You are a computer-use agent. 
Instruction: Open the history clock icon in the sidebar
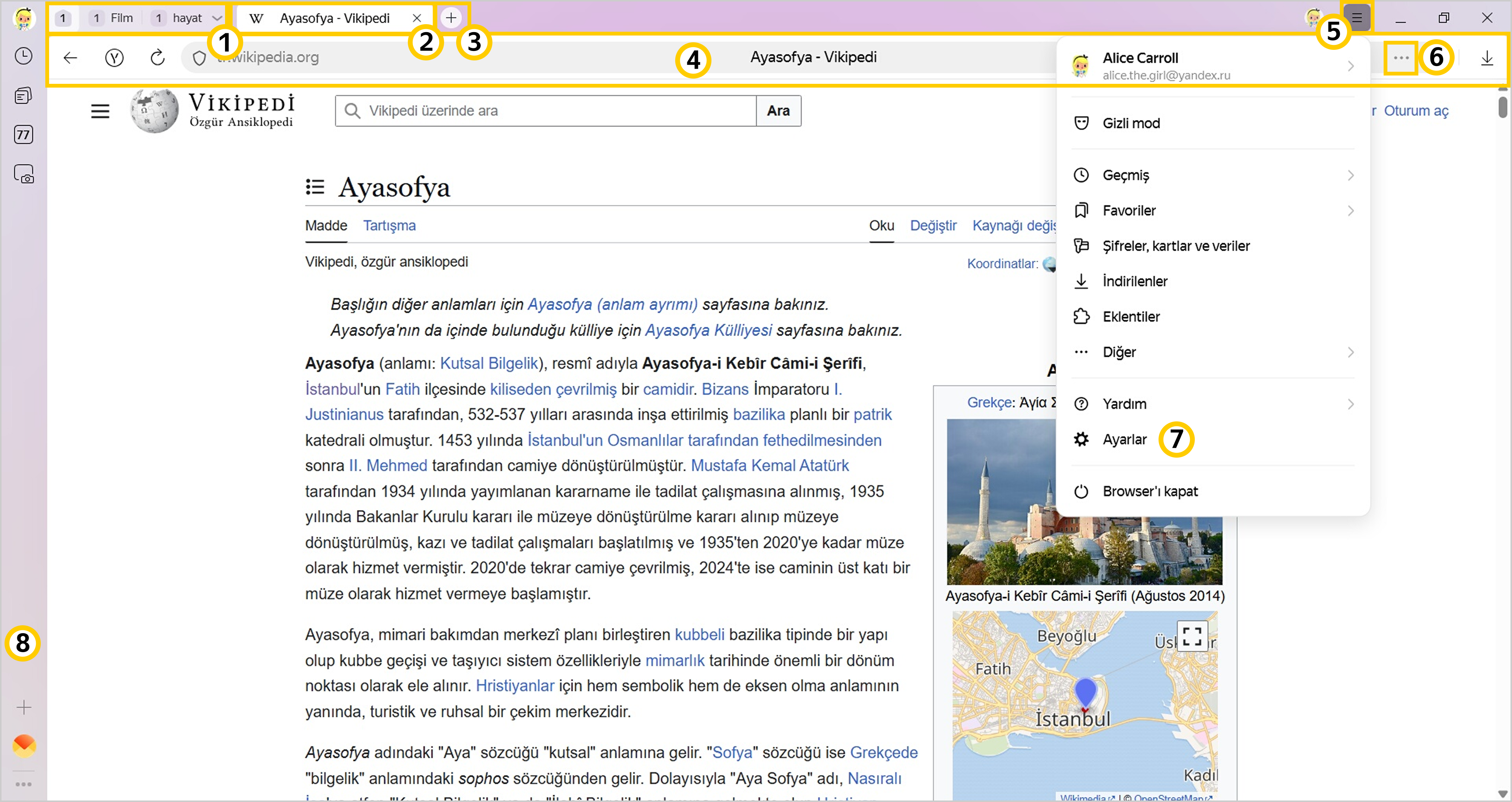coord(23,56)
